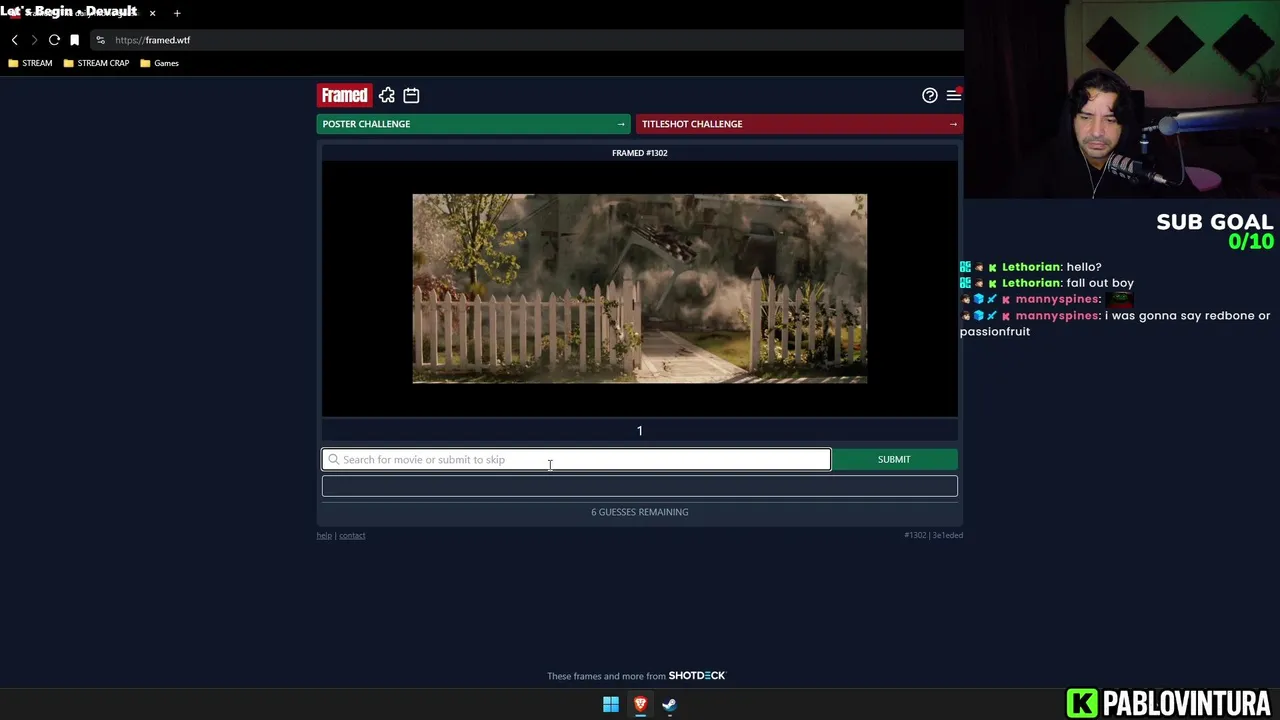Click the #1302 build version text
1280x720 pixels.
934,535
